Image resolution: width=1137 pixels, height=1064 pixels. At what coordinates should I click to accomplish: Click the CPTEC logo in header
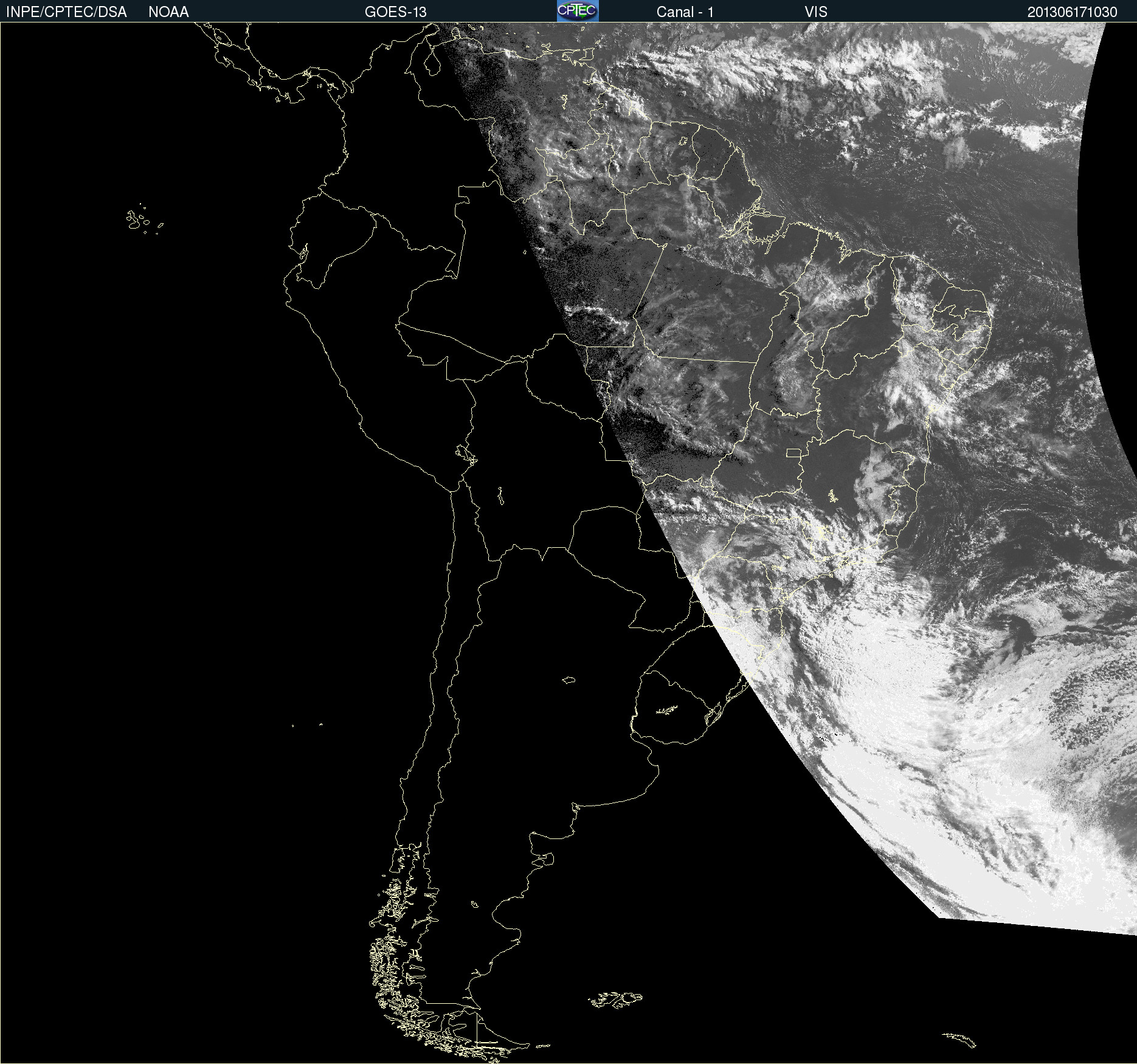(578, 11)
